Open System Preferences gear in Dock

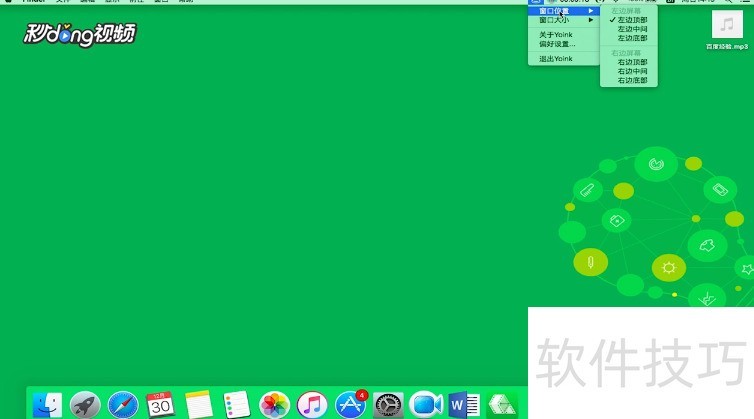388,405
